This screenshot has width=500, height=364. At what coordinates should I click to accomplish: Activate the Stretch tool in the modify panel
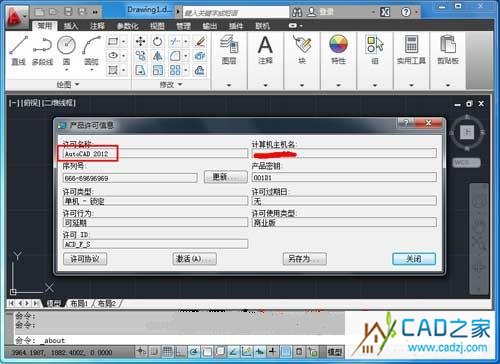tap(140, 70)
